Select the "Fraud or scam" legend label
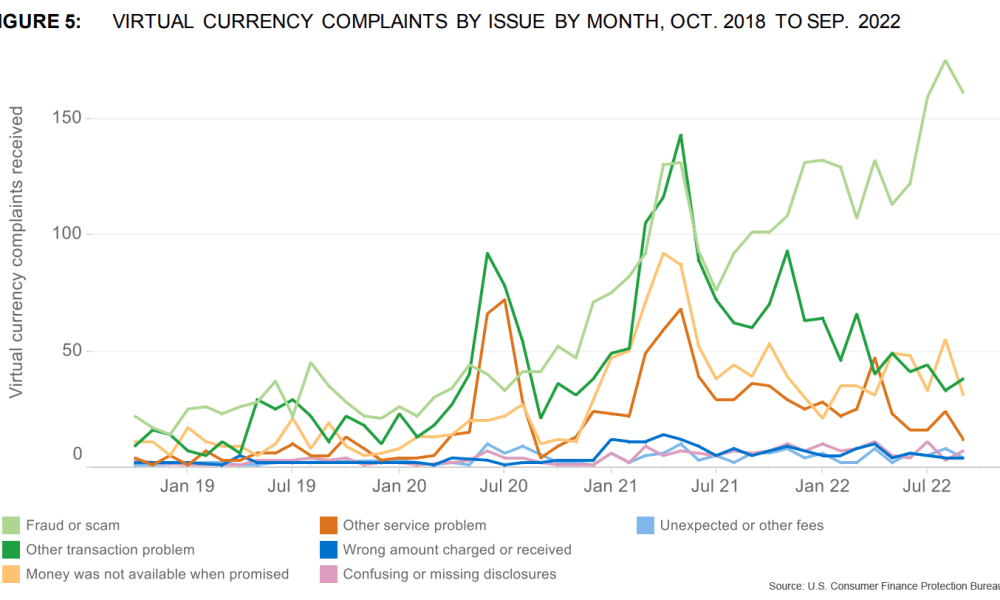1000x600 pixels. pyautogui.click(x=75, y=525)
